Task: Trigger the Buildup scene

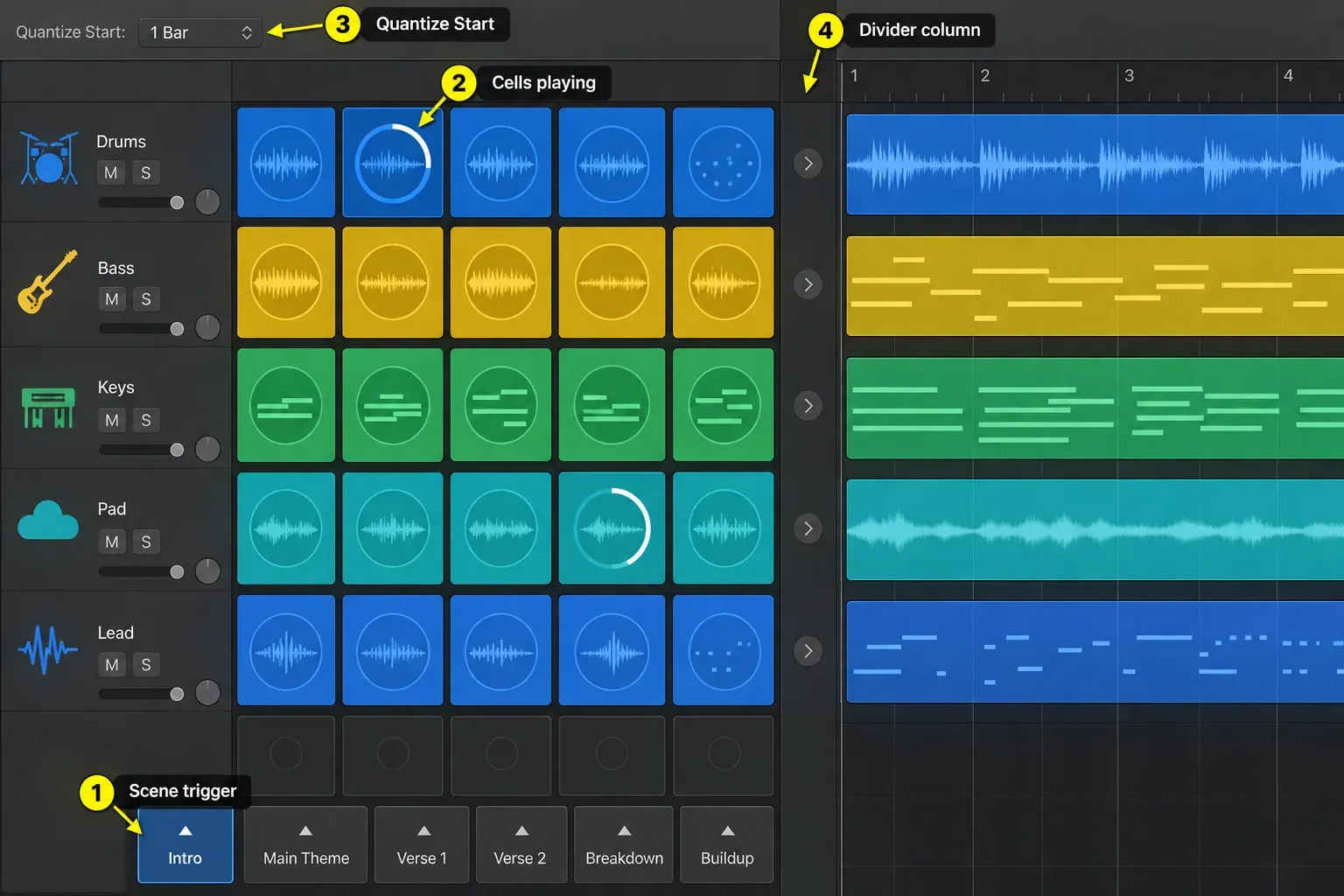Action: [727, 845]
